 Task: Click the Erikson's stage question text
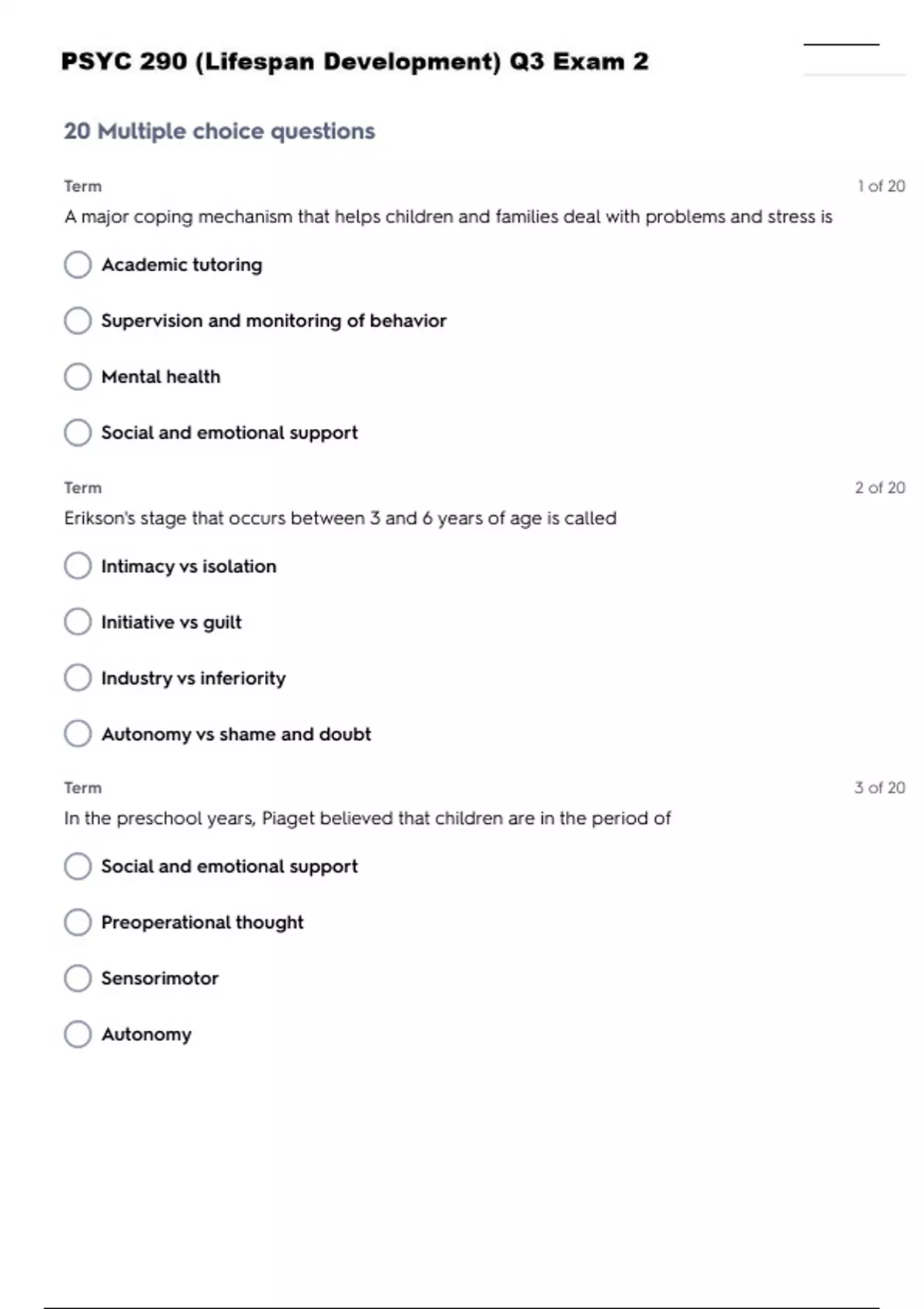point(340,518)
